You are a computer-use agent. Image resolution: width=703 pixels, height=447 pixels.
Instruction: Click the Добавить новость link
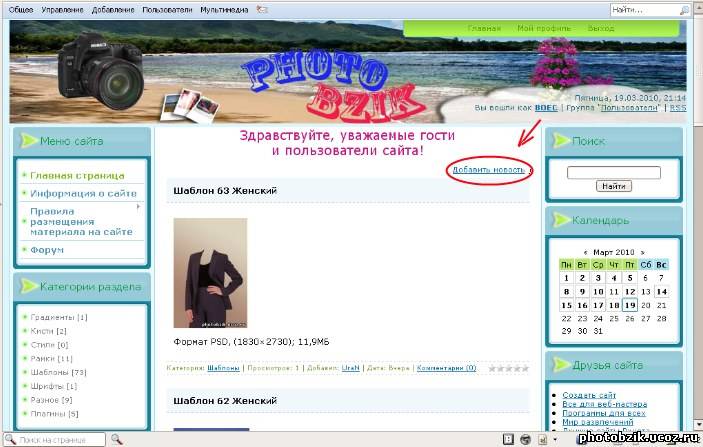pyautogui.click(x=489, y=169)
